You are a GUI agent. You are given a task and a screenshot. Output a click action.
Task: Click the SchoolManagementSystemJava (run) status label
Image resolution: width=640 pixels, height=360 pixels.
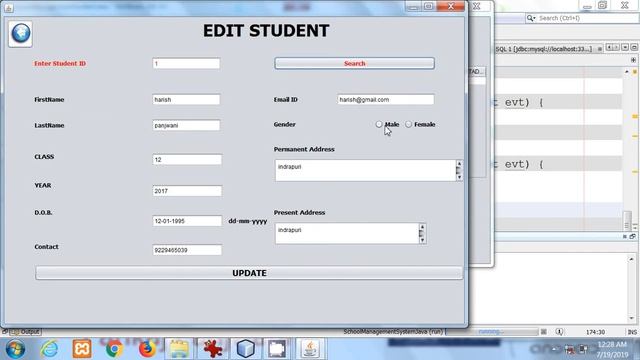tap(393, 332)
